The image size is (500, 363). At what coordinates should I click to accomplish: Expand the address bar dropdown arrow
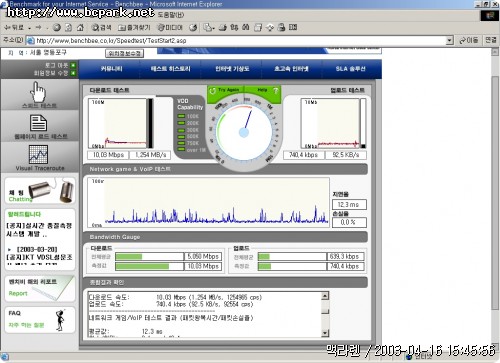[450, 41]
